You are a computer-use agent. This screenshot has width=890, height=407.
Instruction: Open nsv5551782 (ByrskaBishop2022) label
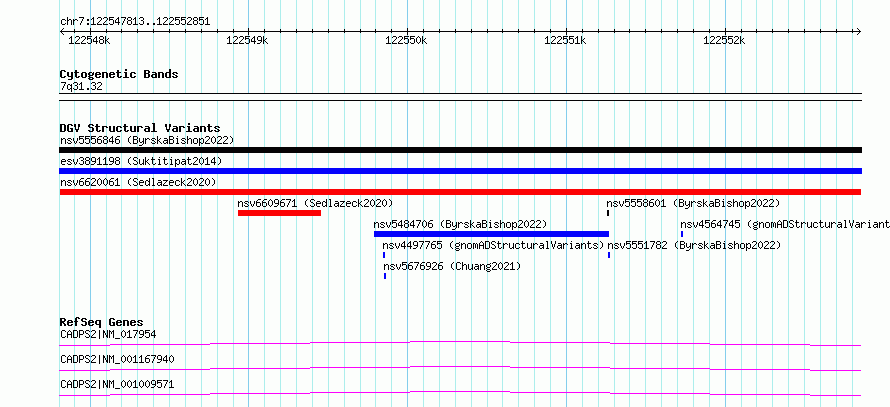click(x=694, y=245)
